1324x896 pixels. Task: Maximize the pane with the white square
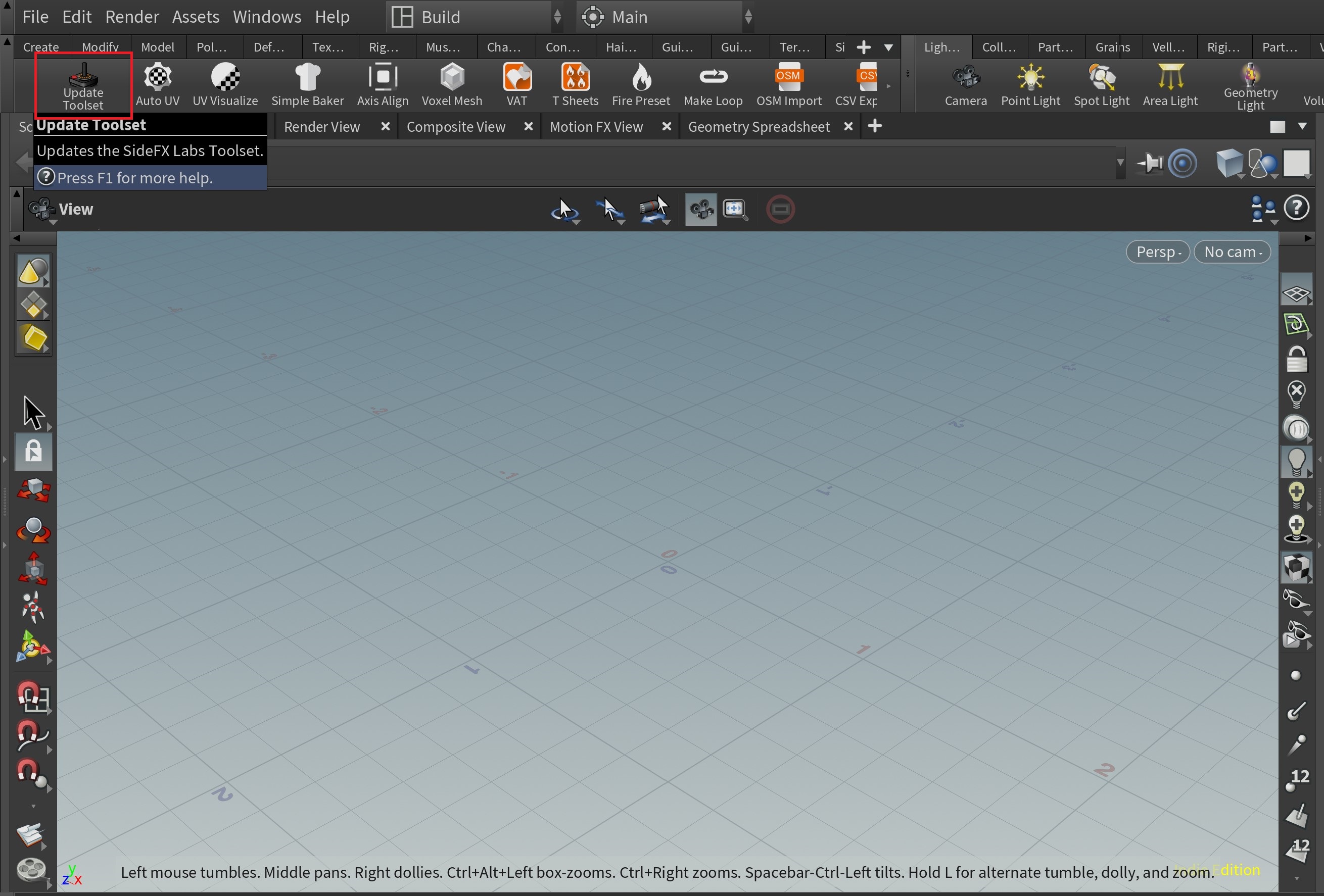pyautogui.click(x=1278, y=126)
